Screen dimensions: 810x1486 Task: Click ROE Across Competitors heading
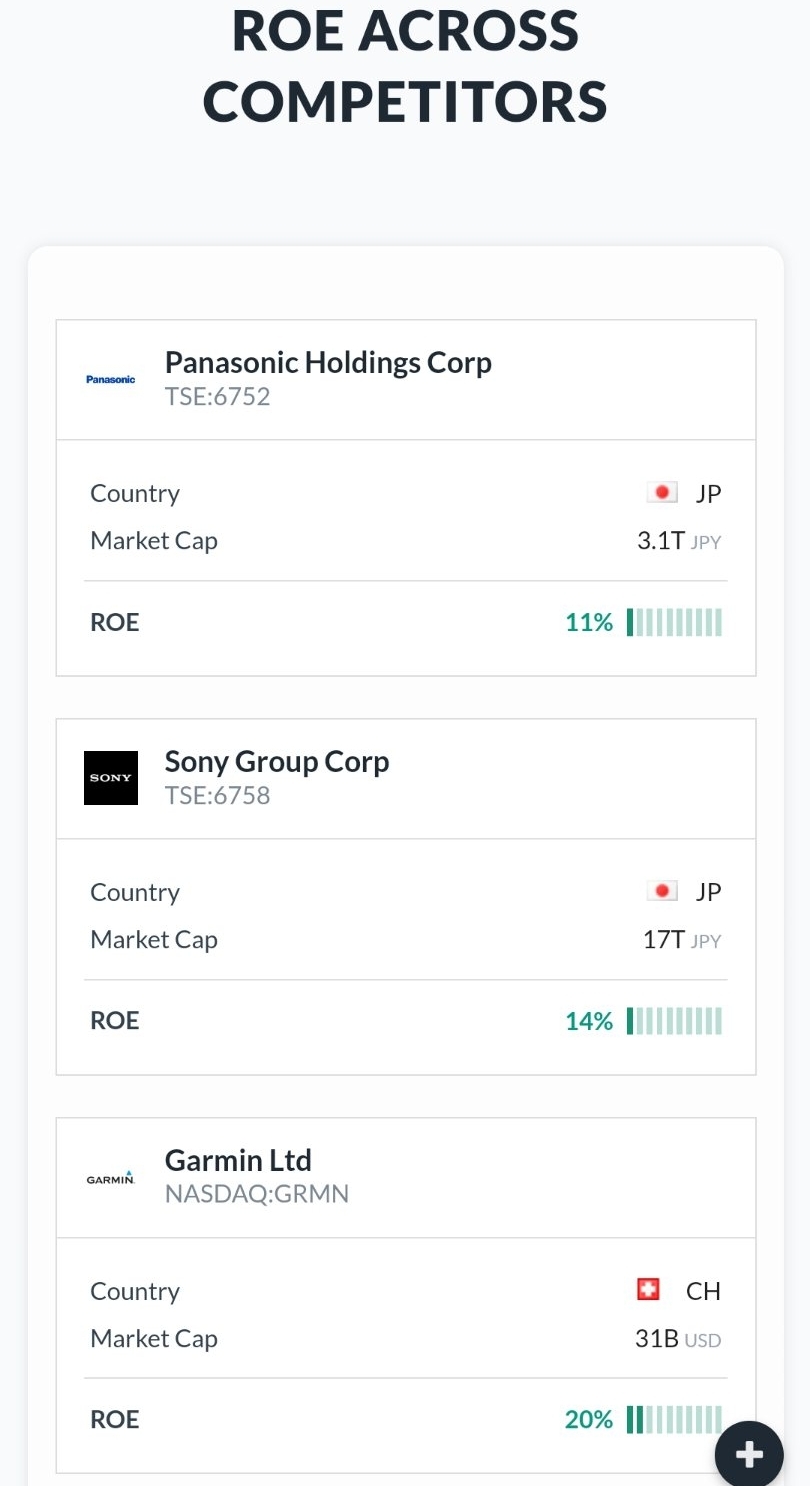(405, 66)
